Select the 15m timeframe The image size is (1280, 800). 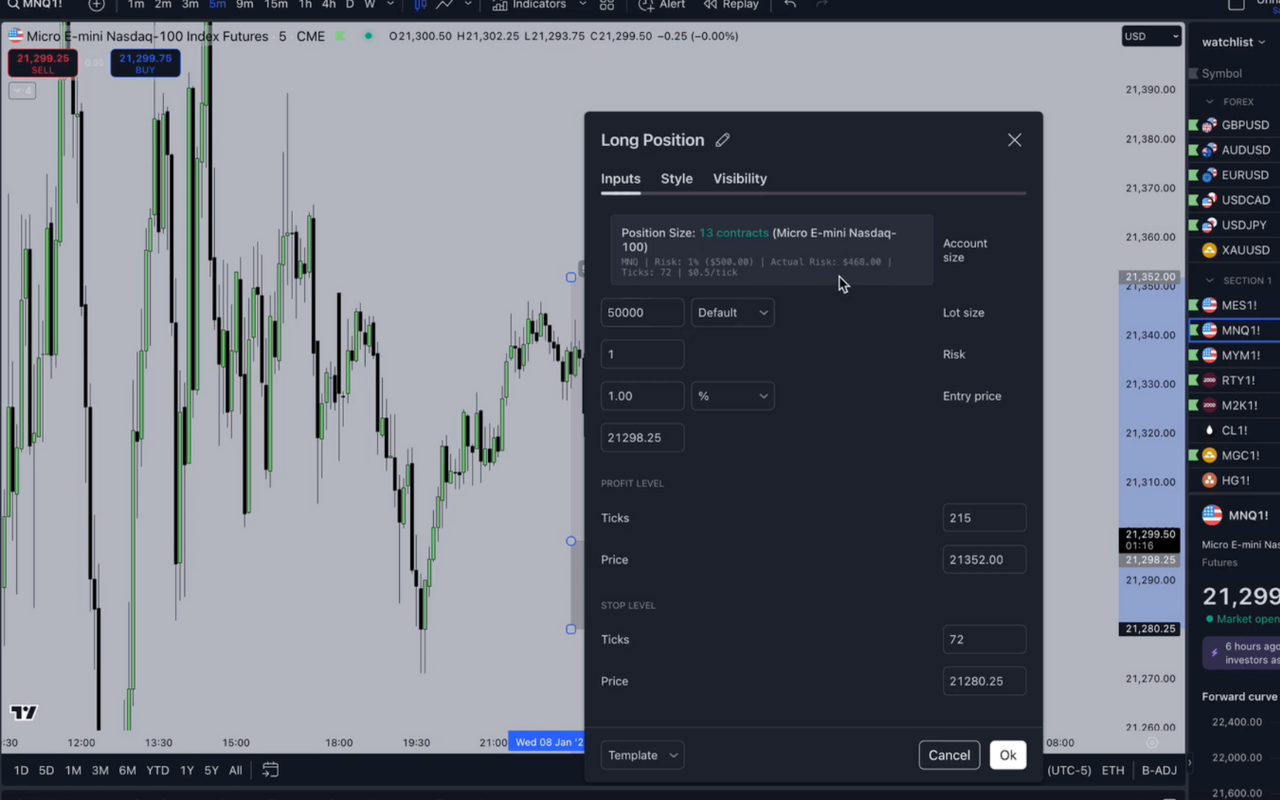click(276, 4)
